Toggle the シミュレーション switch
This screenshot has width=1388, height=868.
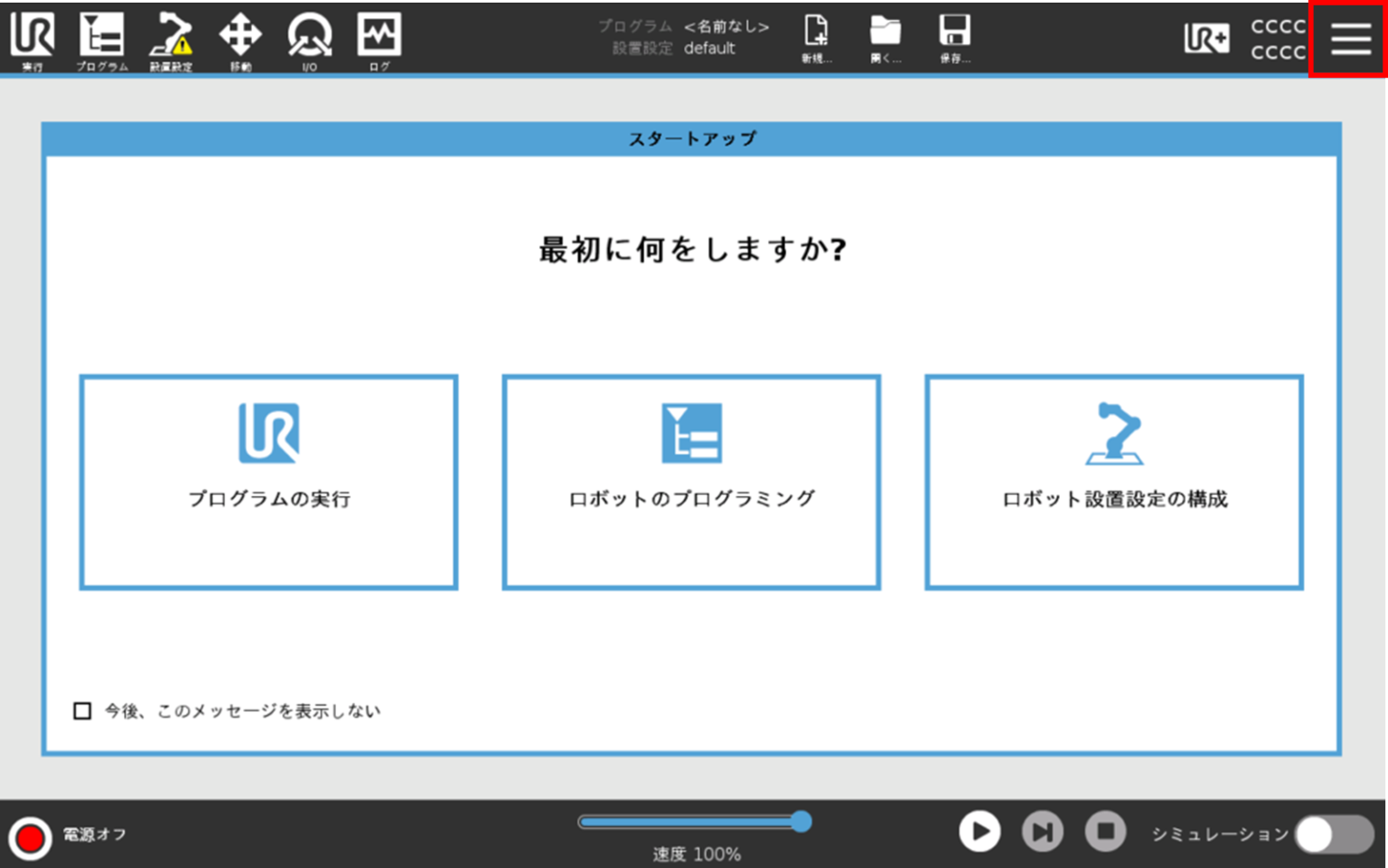point(1335,833)
